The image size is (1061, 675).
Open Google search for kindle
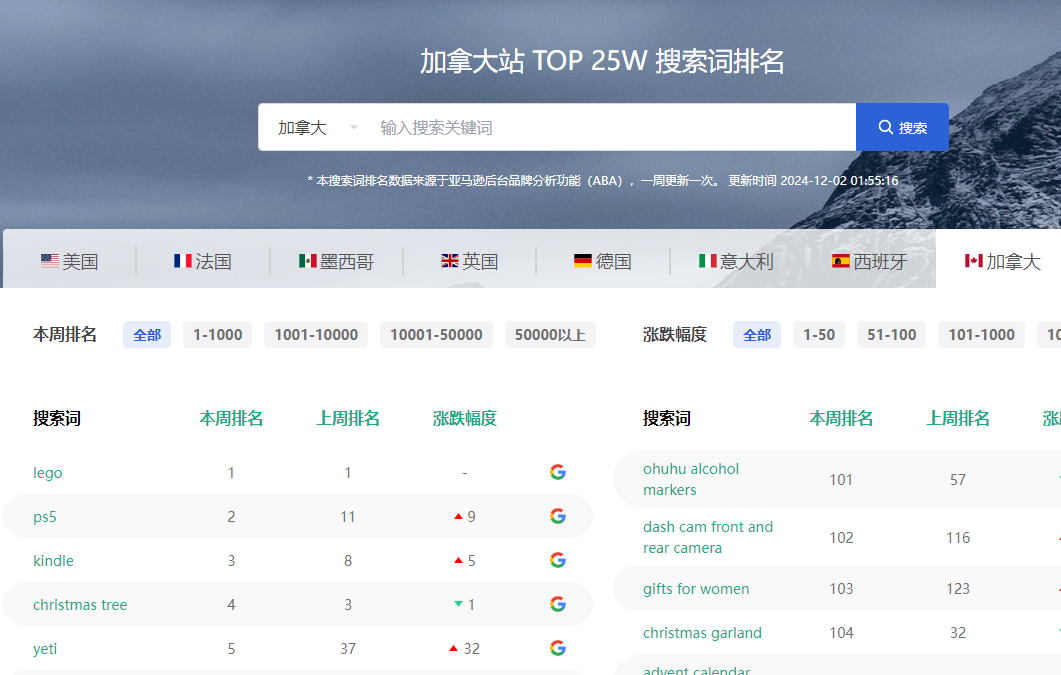point(558,560)
